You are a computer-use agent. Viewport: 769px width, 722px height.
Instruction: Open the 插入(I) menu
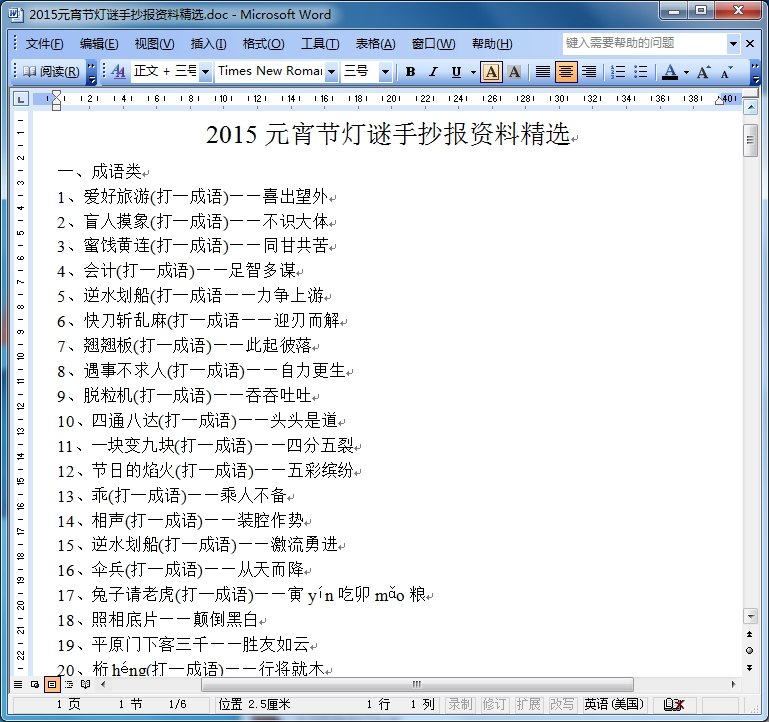pos(208,44)
